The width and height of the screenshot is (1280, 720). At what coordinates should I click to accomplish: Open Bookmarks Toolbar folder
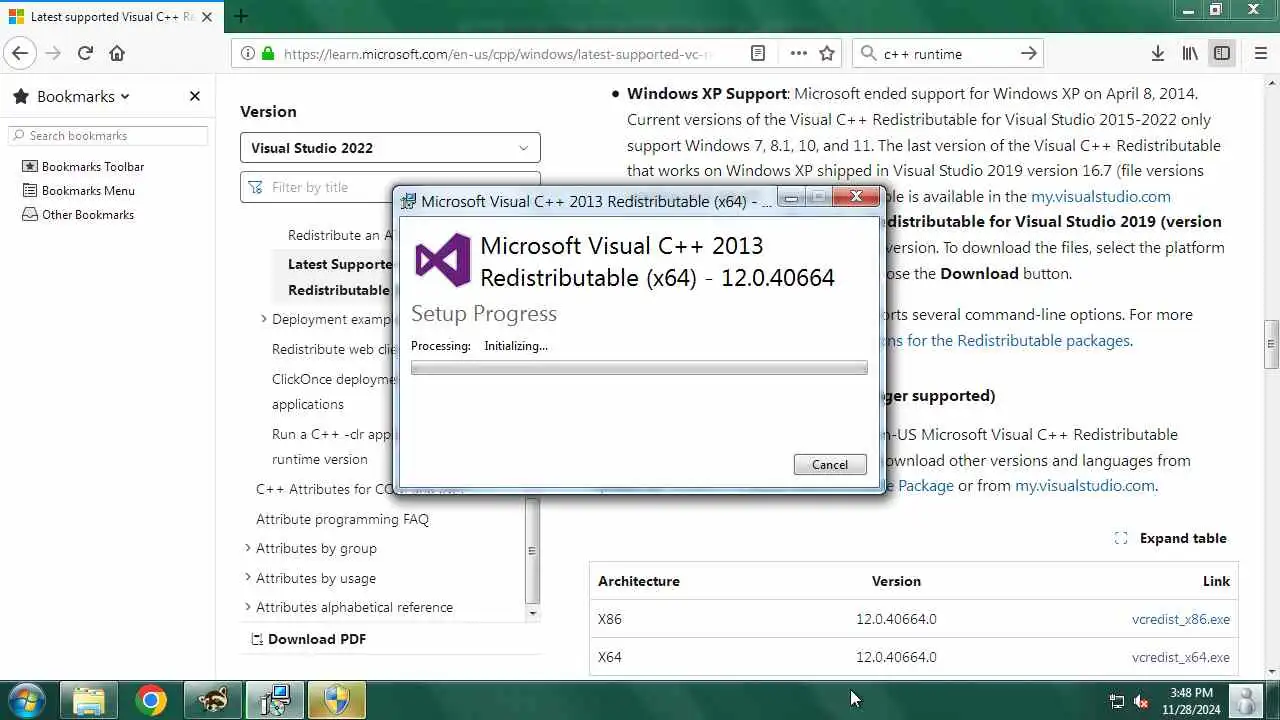click(x=93, y=166)
